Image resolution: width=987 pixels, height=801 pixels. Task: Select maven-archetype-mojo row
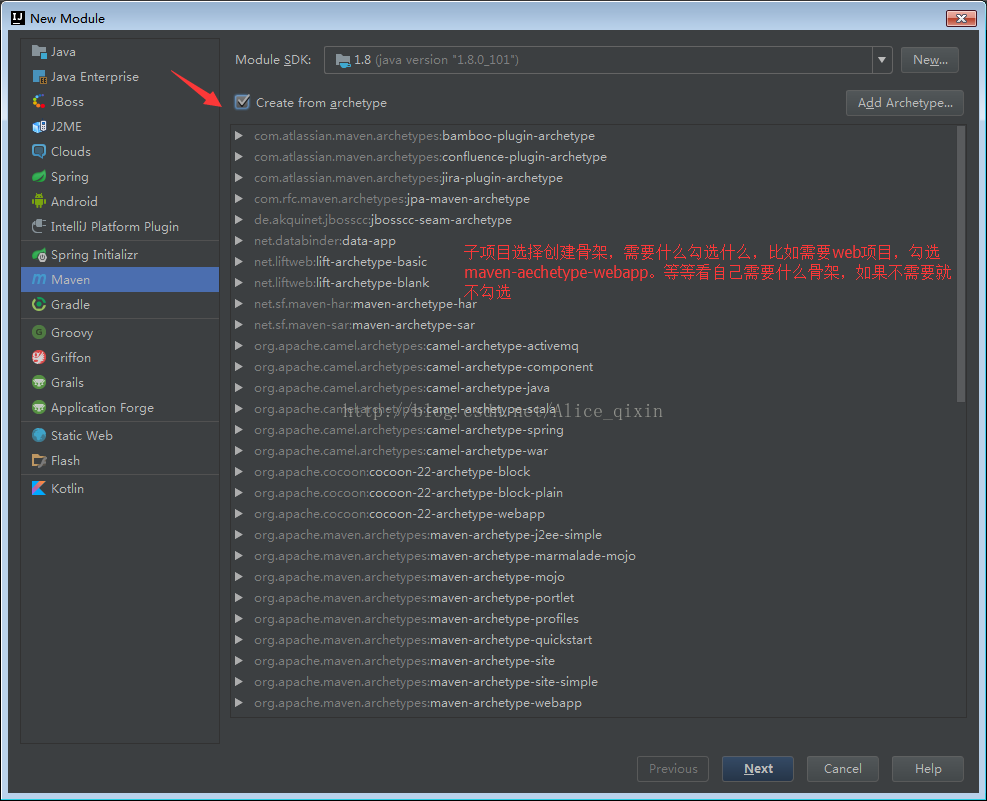pyautogui.click(x=593, y=577)
